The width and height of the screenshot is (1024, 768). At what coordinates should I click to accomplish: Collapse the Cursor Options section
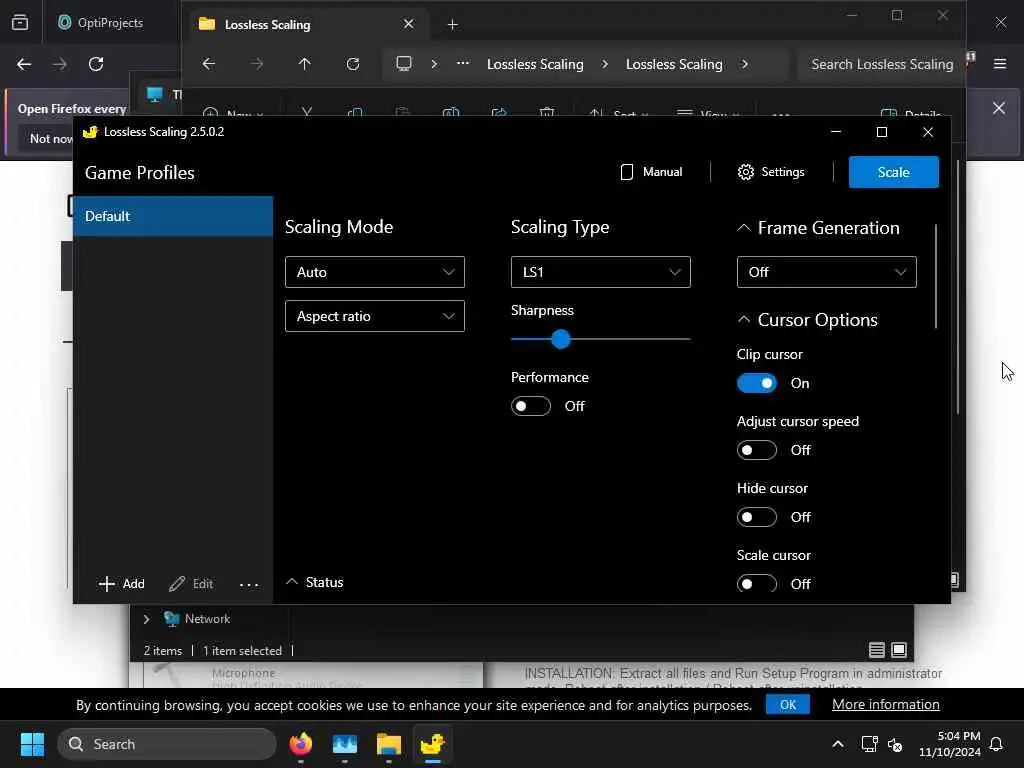[744, 320]
